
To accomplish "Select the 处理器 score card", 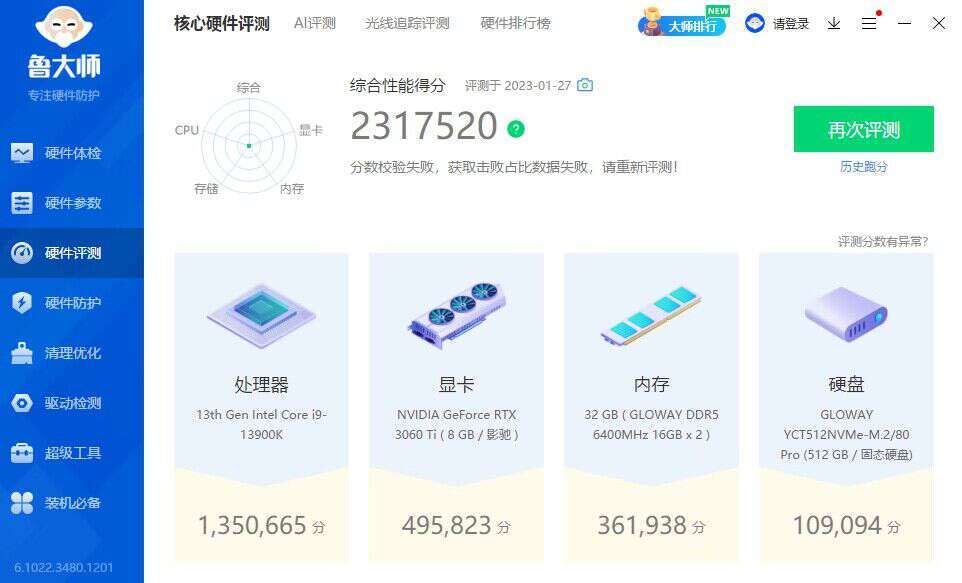I will [261, 407].
